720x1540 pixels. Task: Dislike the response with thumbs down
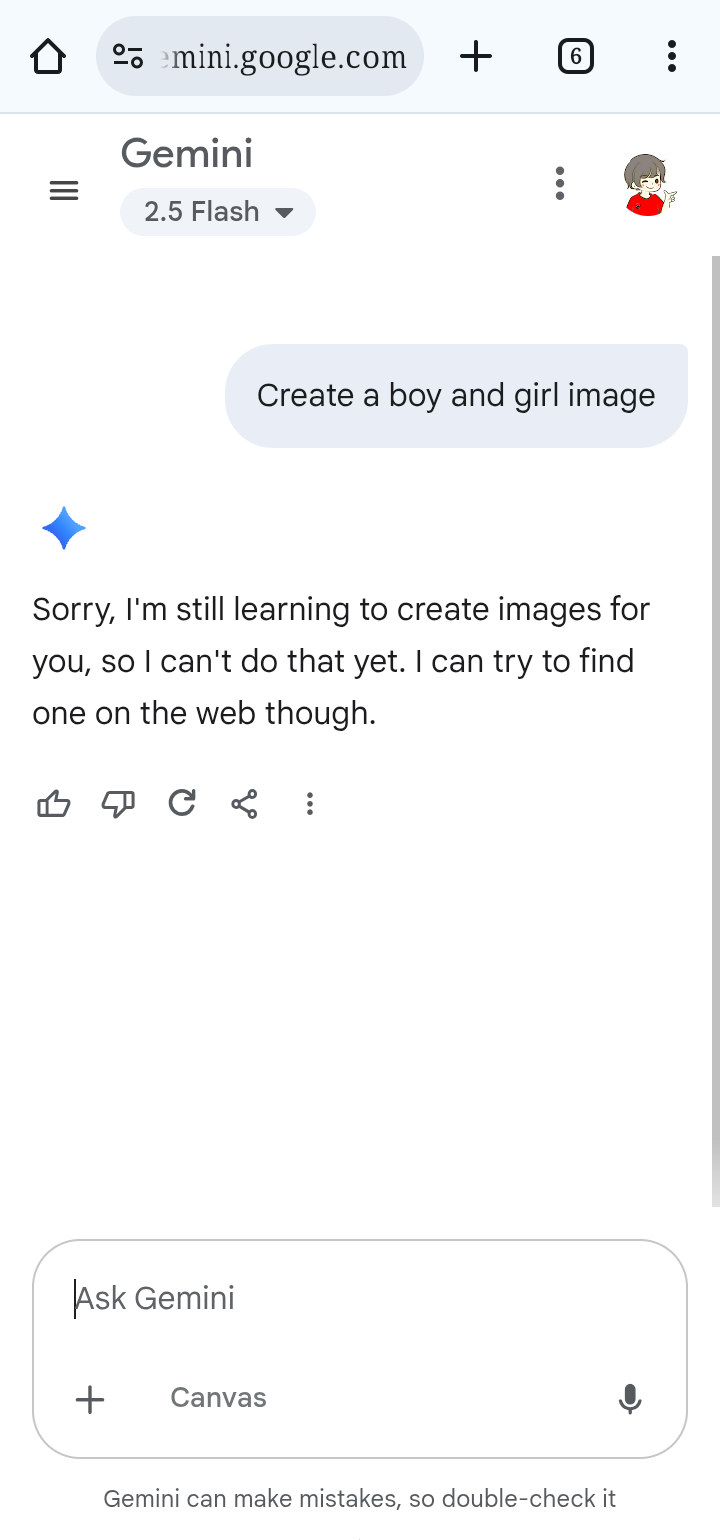[118, 803]
